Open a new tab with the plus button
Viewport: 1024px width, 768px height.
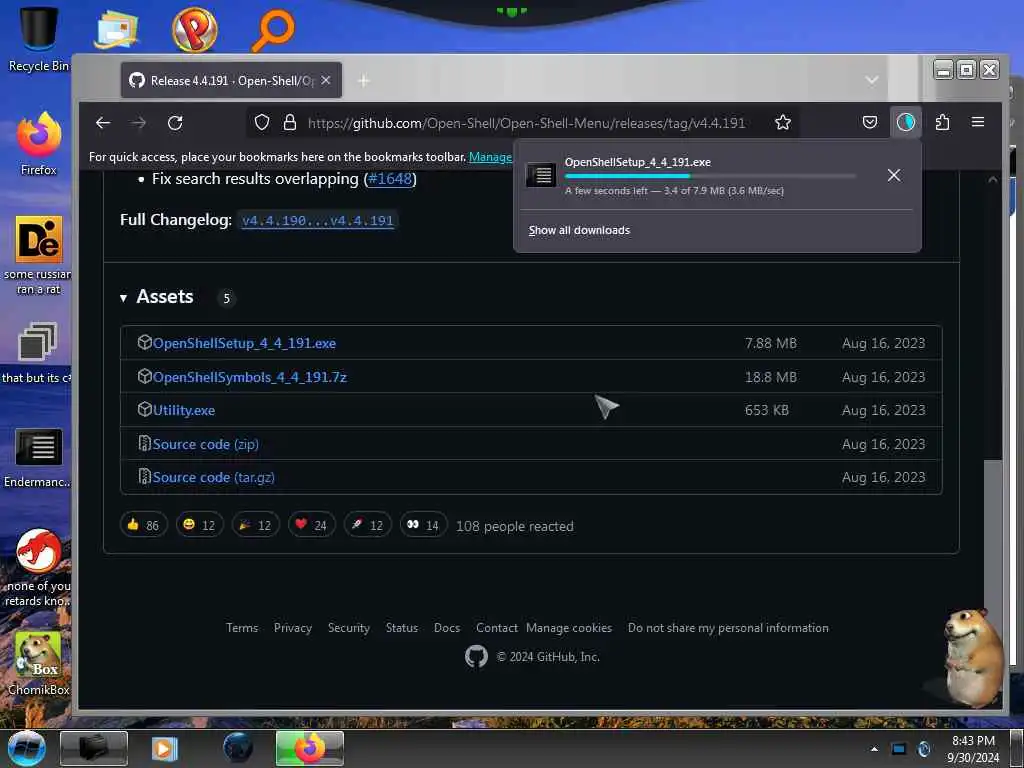click(x=364, y=80)
